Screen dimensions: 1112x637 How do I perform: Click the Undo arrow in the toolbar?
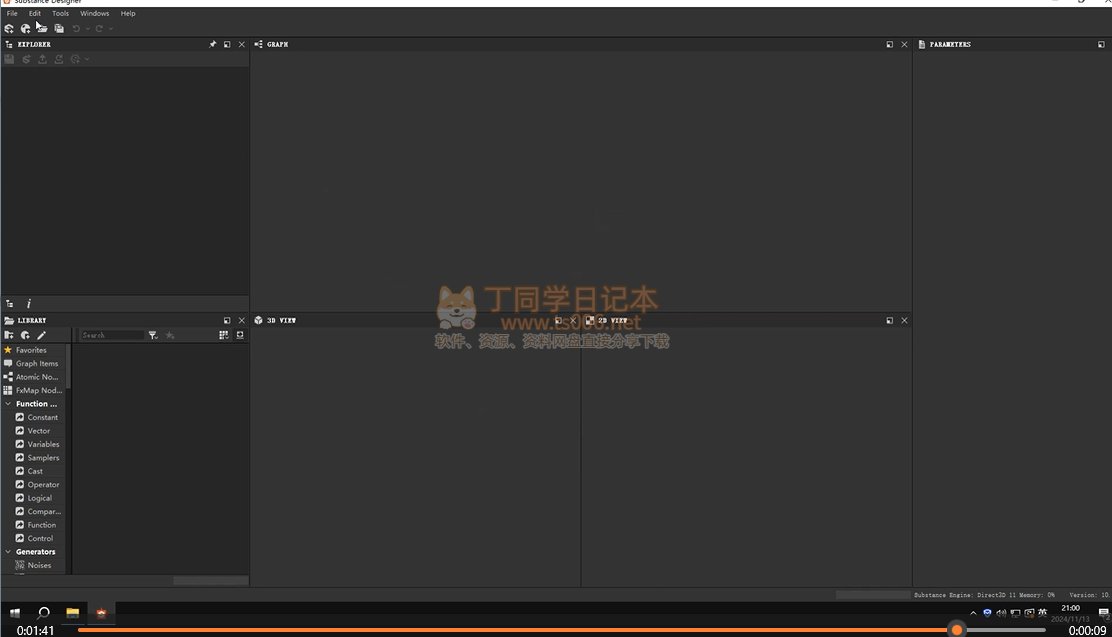[76, 28]
